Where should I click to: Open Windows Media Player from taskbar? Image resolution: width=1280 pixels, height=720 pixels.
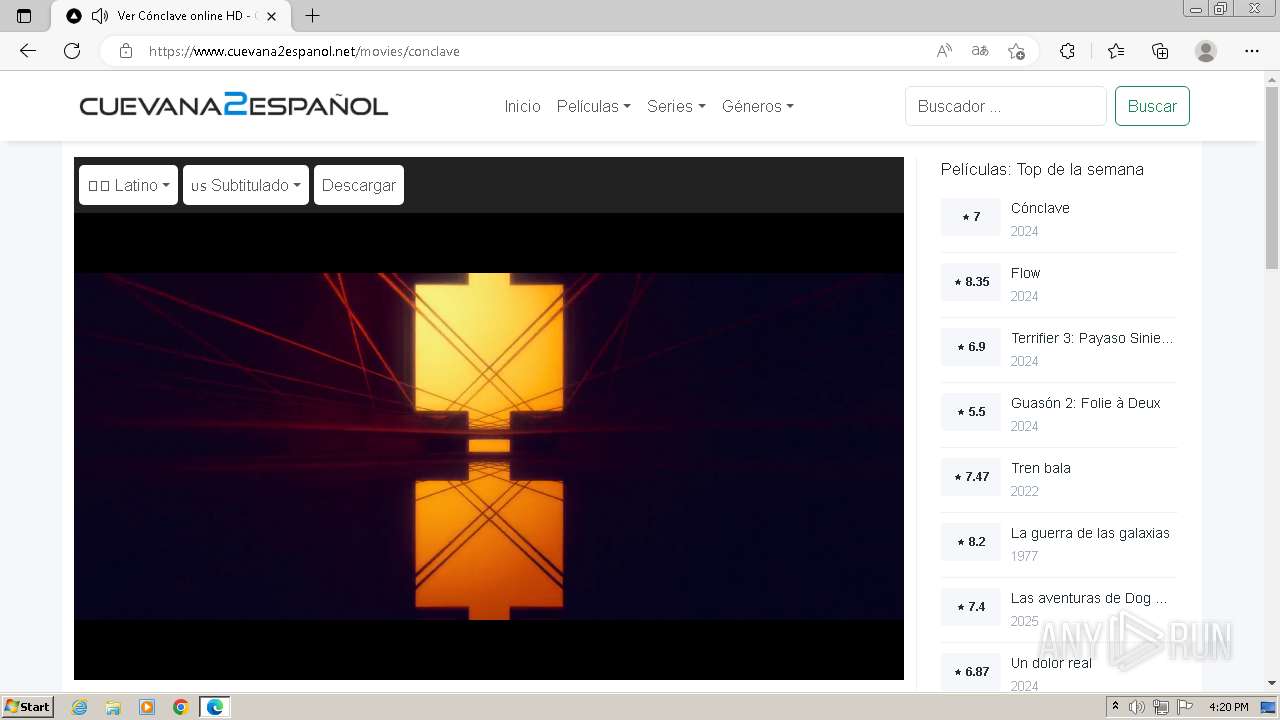click(x=147, y=707)
